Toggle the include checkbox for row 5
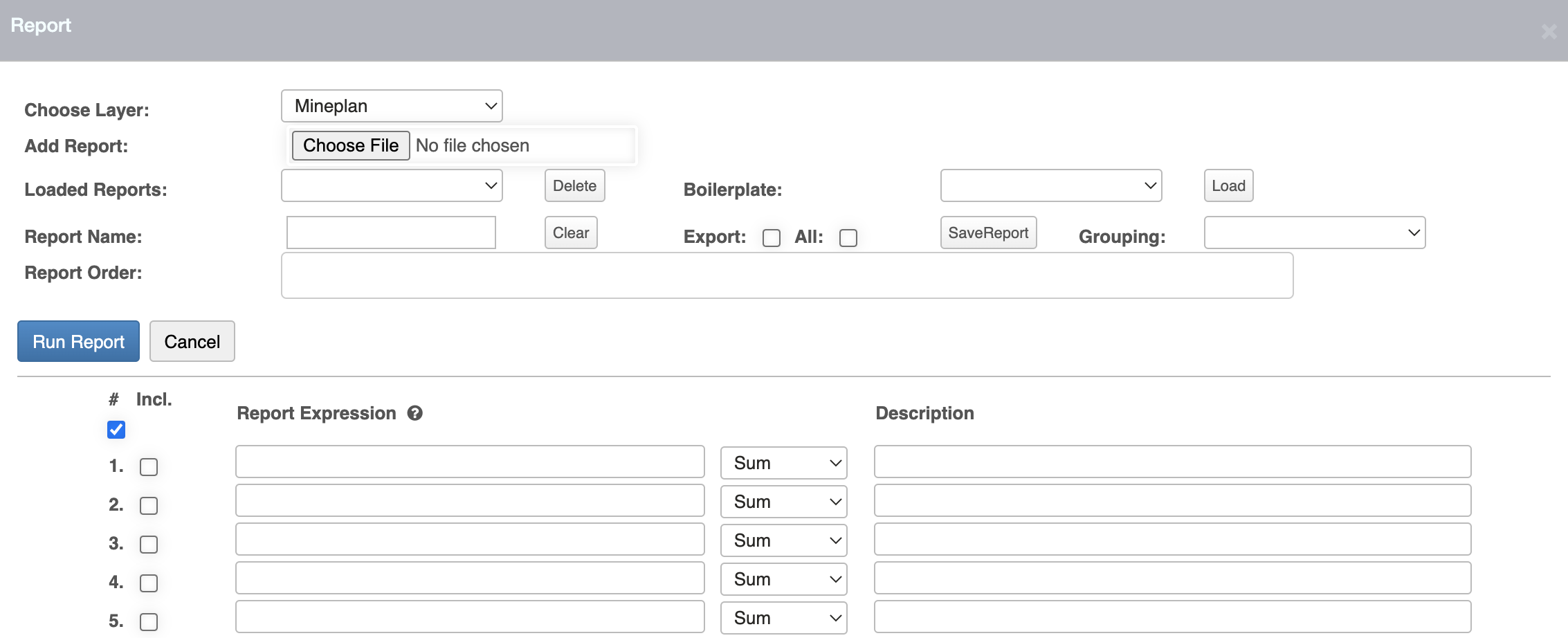The image size is (1568, 638). click(149, 622)
